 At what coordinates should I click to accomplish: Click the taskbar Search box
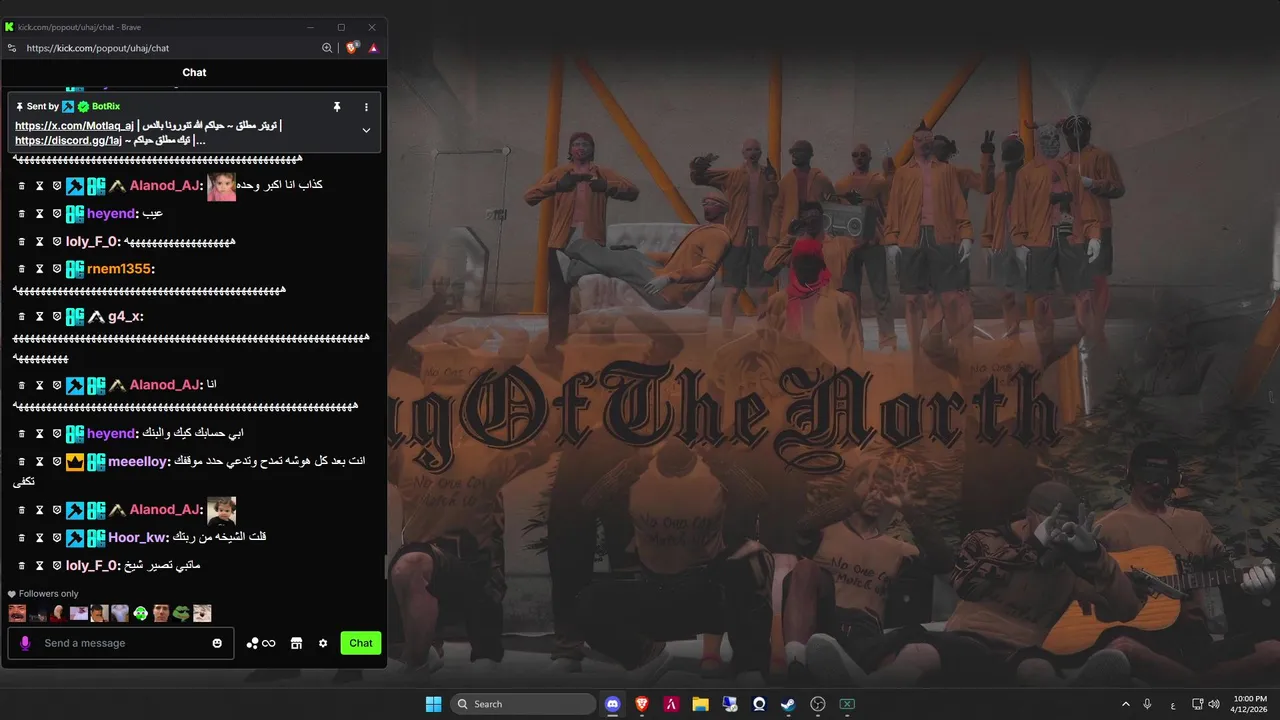click(523, 704)
